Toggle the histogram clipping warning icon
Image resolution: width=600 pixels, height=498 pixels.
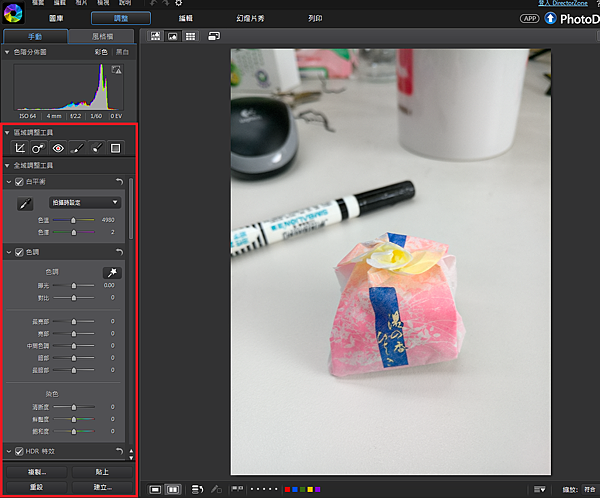(116, 70)
